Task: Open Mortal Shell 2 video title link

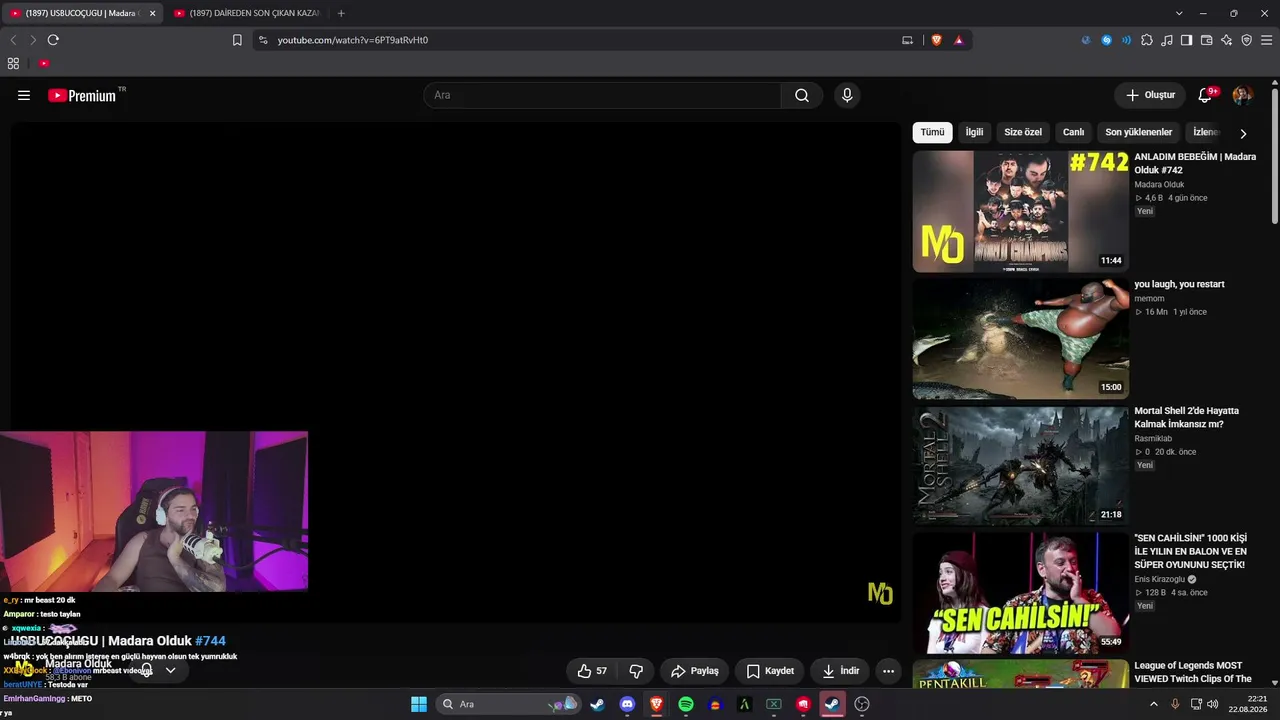Action: click(x=1186, y=417)
